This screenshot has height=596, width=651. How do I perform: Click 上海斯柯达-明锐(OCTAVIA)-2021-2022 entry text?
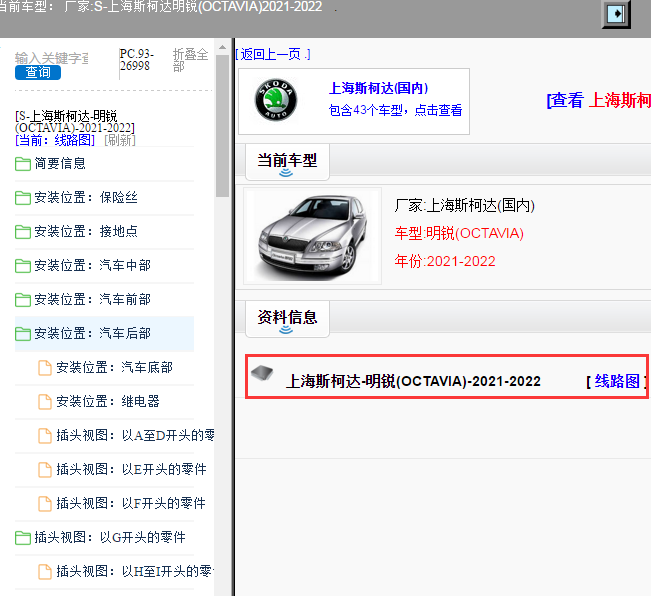(x=413, y=381)
